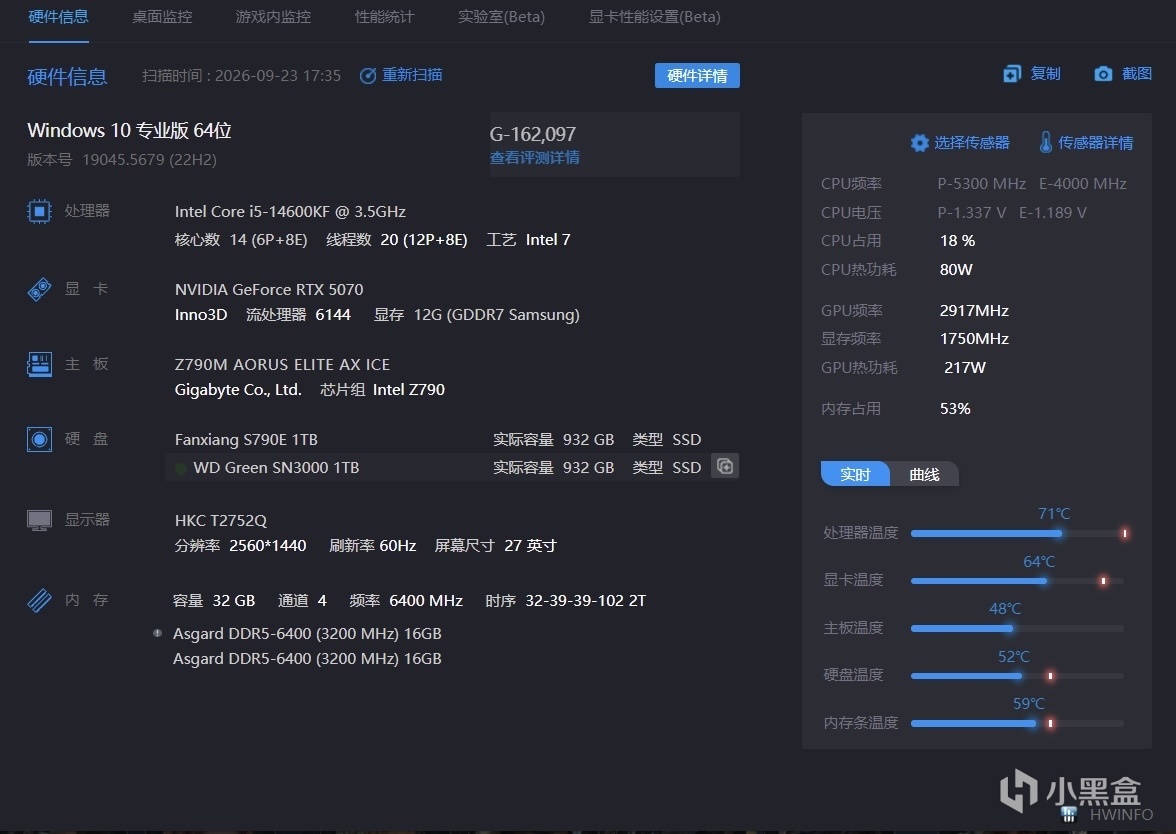Open 传感器详情 thermometer link
The width and height of the screenshot is (1176, 834).
pos(1046,142)
